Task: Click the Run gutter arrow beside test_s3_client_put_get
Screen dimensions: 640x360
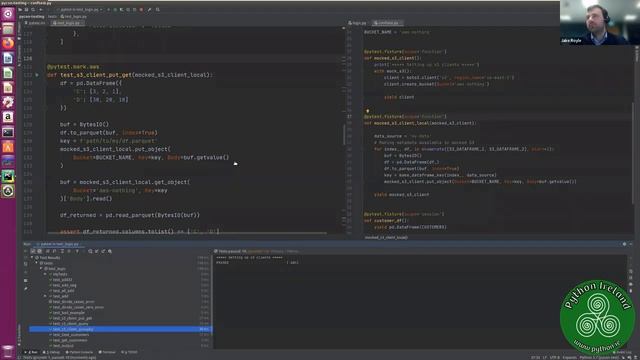Action: pyautogui.click(x=37, y=75)
